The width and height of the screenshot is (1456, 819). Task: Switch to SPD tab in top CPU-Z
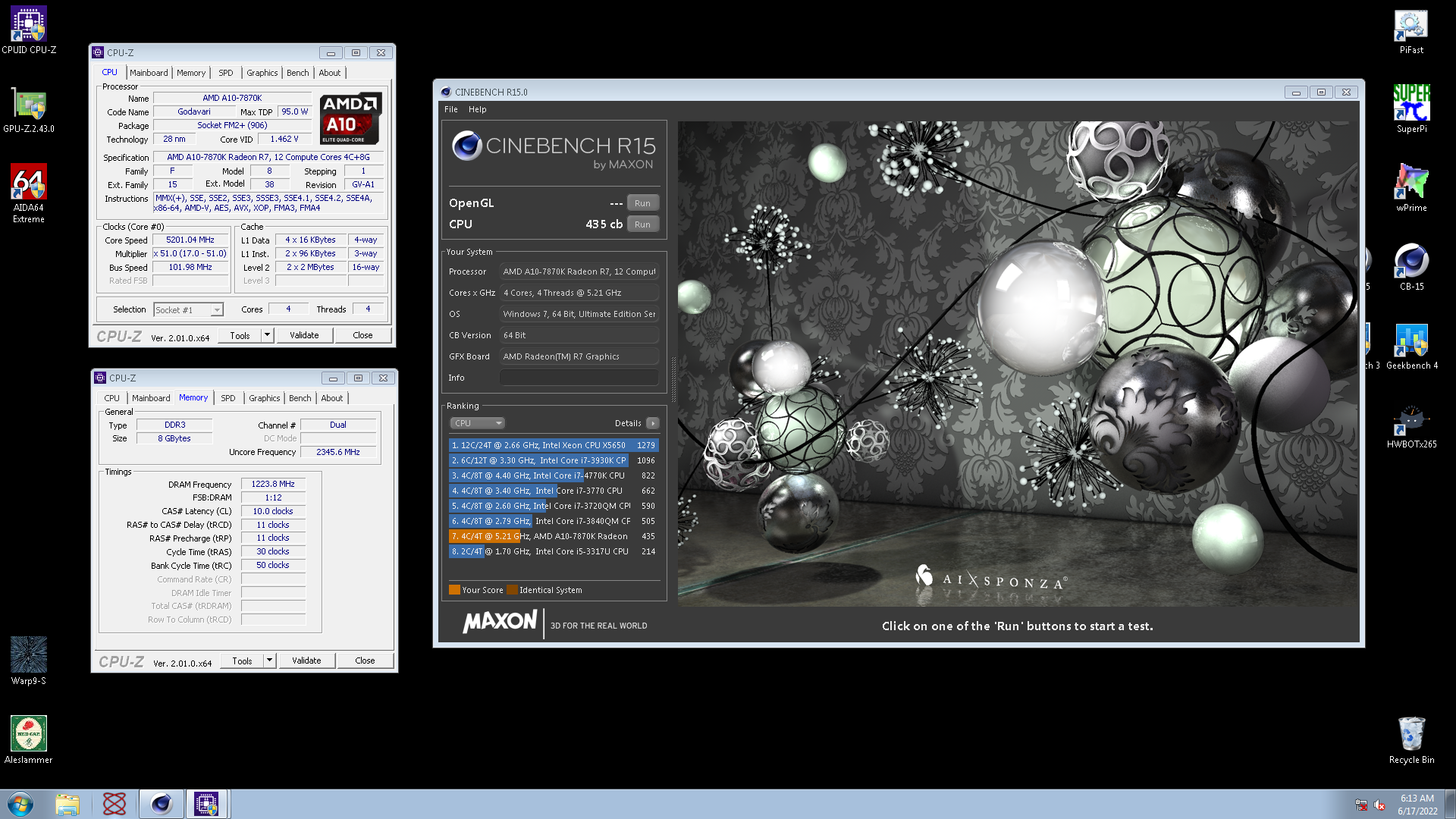(x=226, y=73)
